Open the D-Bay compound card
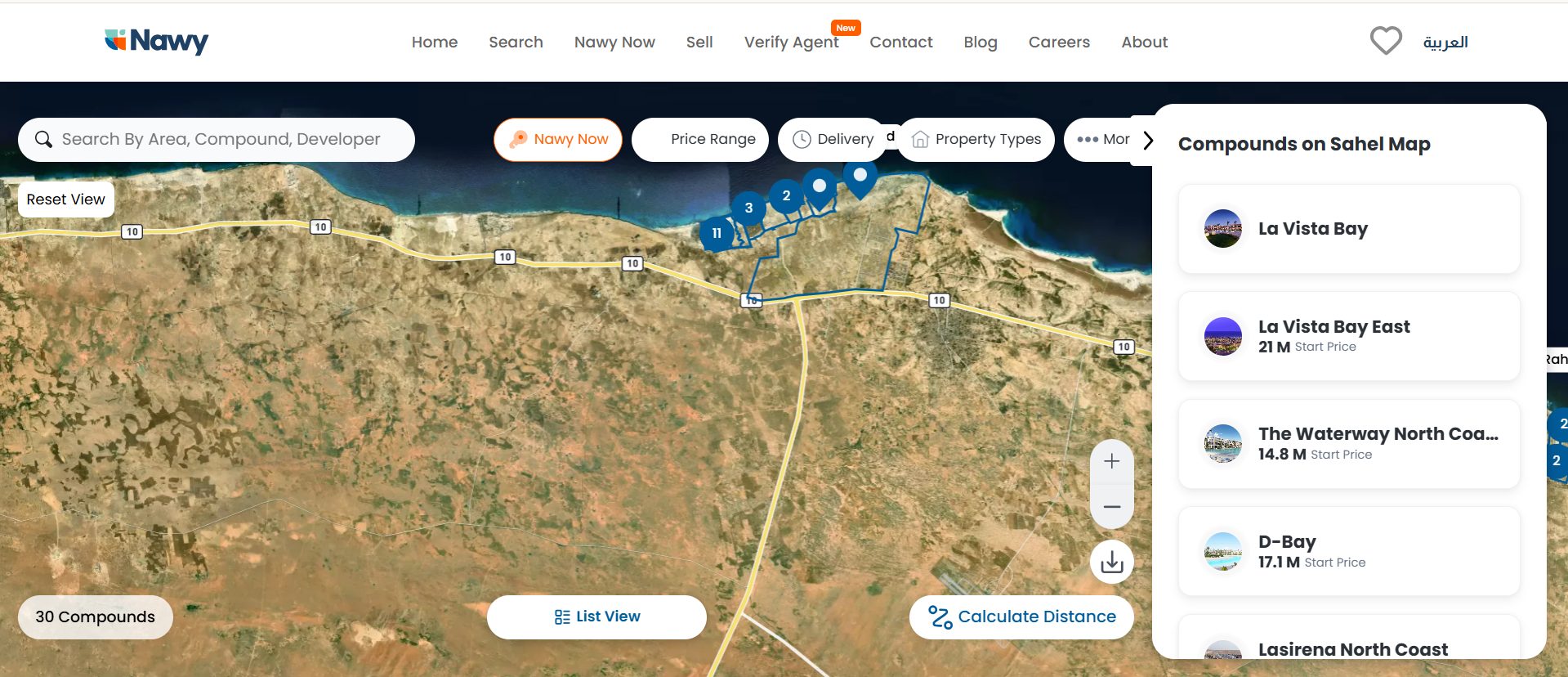Viewport: 1568px width, 677px height. (1349, 551)
